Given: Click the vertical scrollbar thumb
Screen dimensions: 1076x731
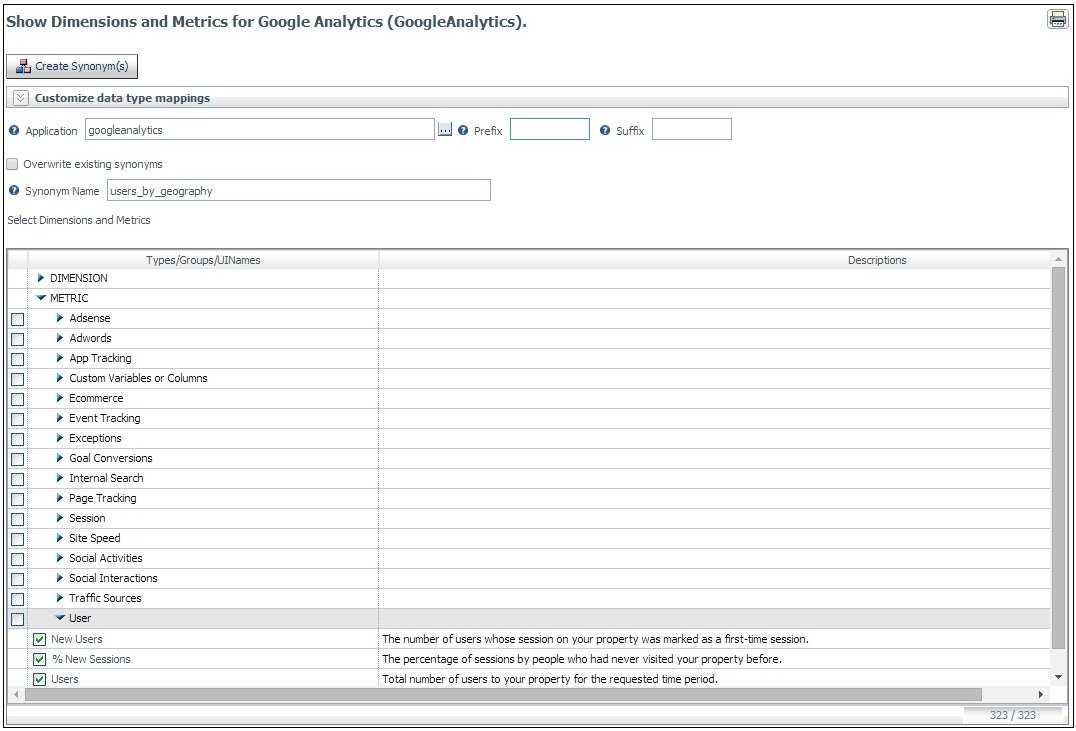Looking at the screenshot, I should (1058, 458).
